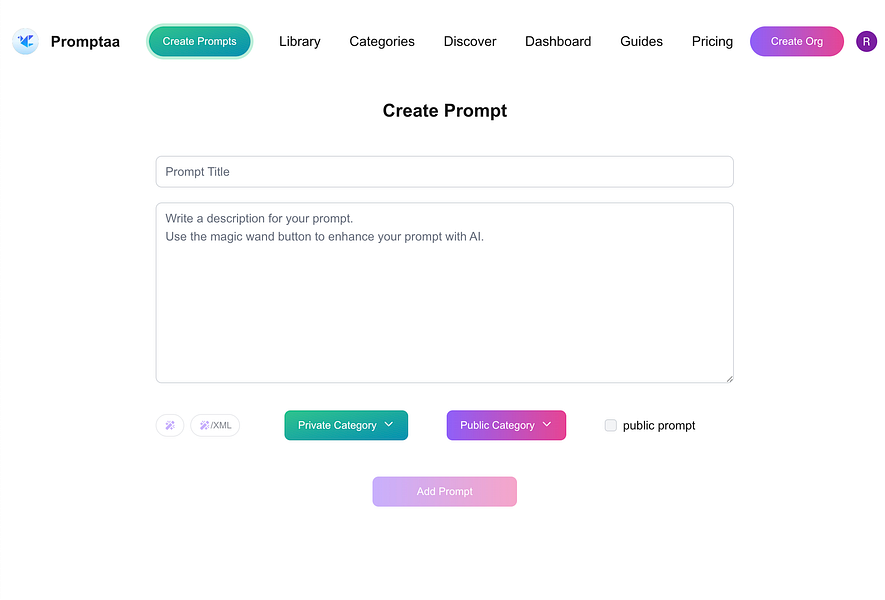The width and height of the screenshot is (885, 600).
Task: Click the Create Org button
Action: [797, 41]
